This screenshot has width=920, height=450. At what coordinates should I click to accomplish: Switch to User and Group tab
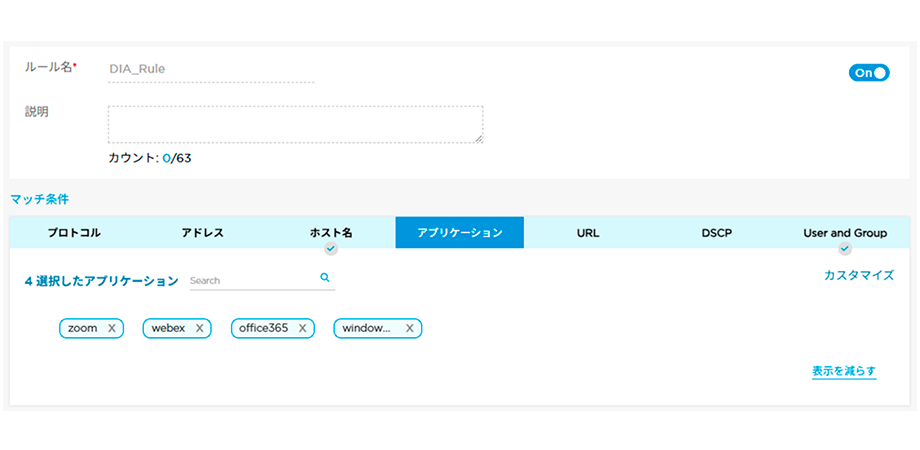click(x=844, y=233)
